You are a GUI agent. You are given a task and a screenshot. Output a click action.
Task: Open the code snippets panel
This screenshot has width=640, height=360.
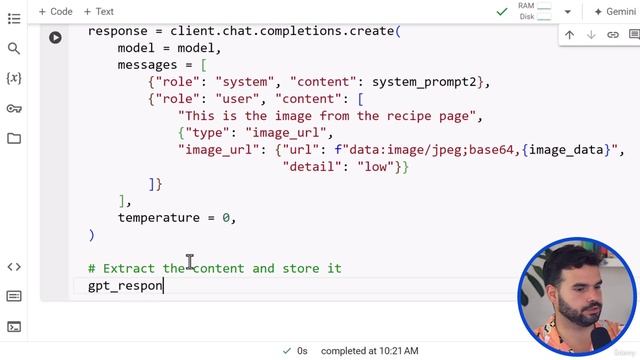[x=14, y=267]
